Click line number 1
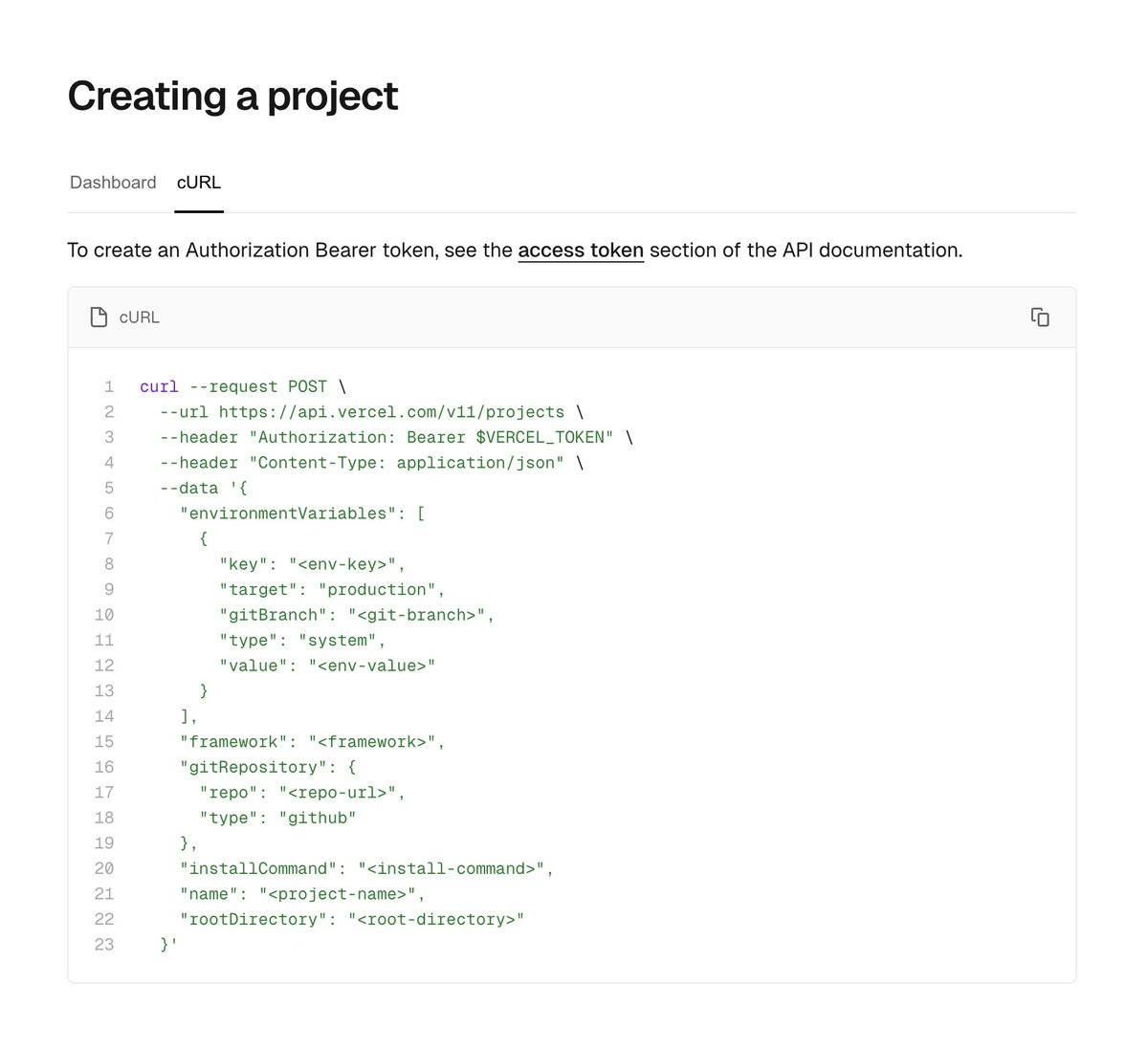Viewport: 1148px width, 1049px height. click(109, 386)
